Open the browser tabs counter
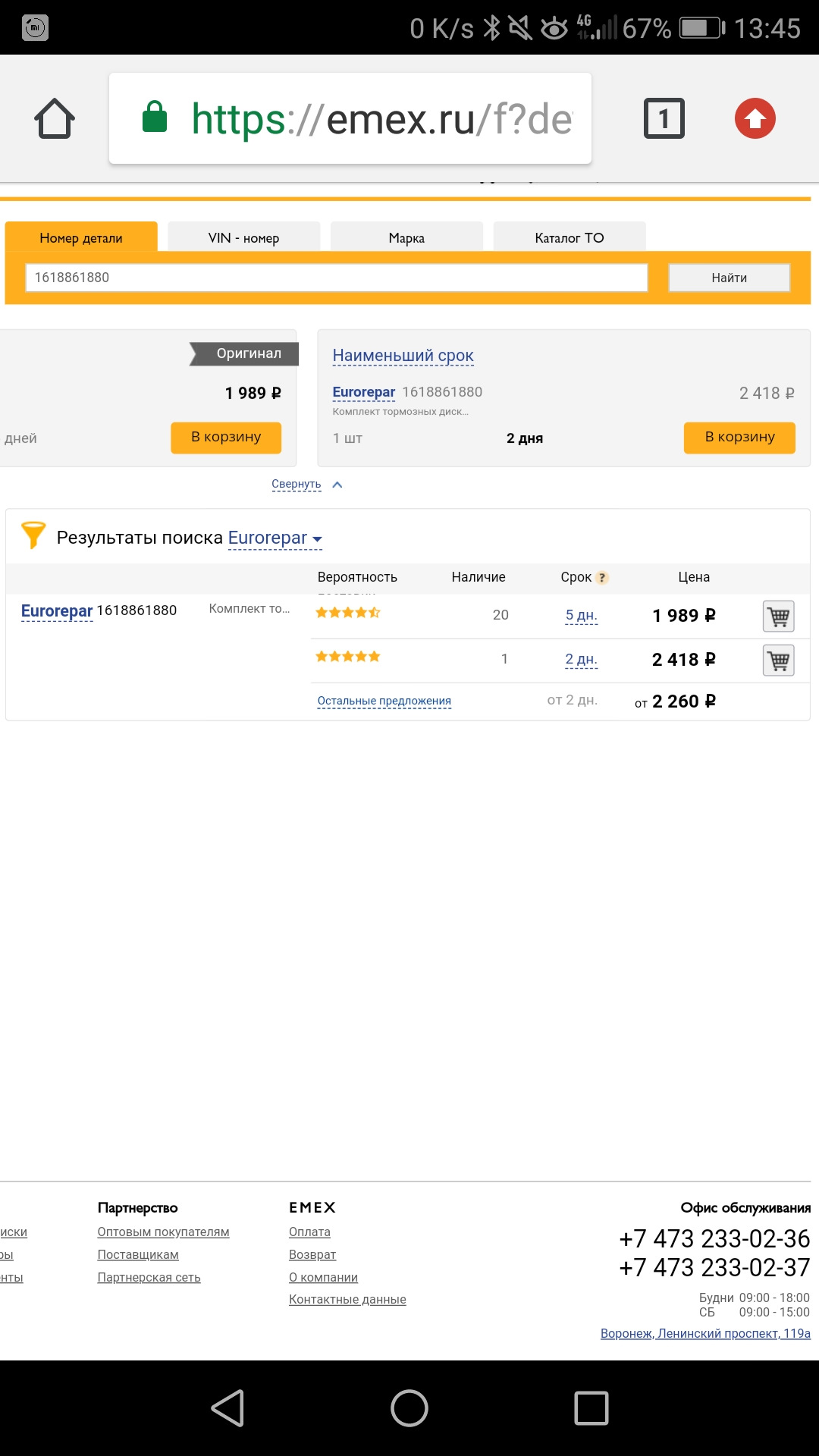The image size is (819, 1456). pyautogui.click(x=664, y=119)
